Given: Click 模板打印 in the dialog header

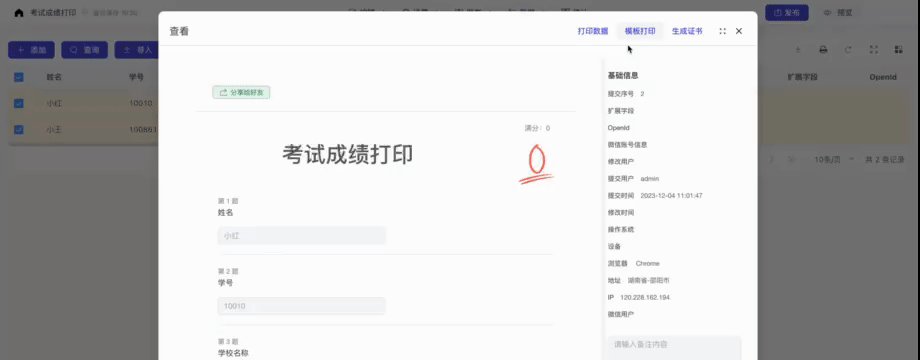Looking at the screenshot, I should 640,31.
